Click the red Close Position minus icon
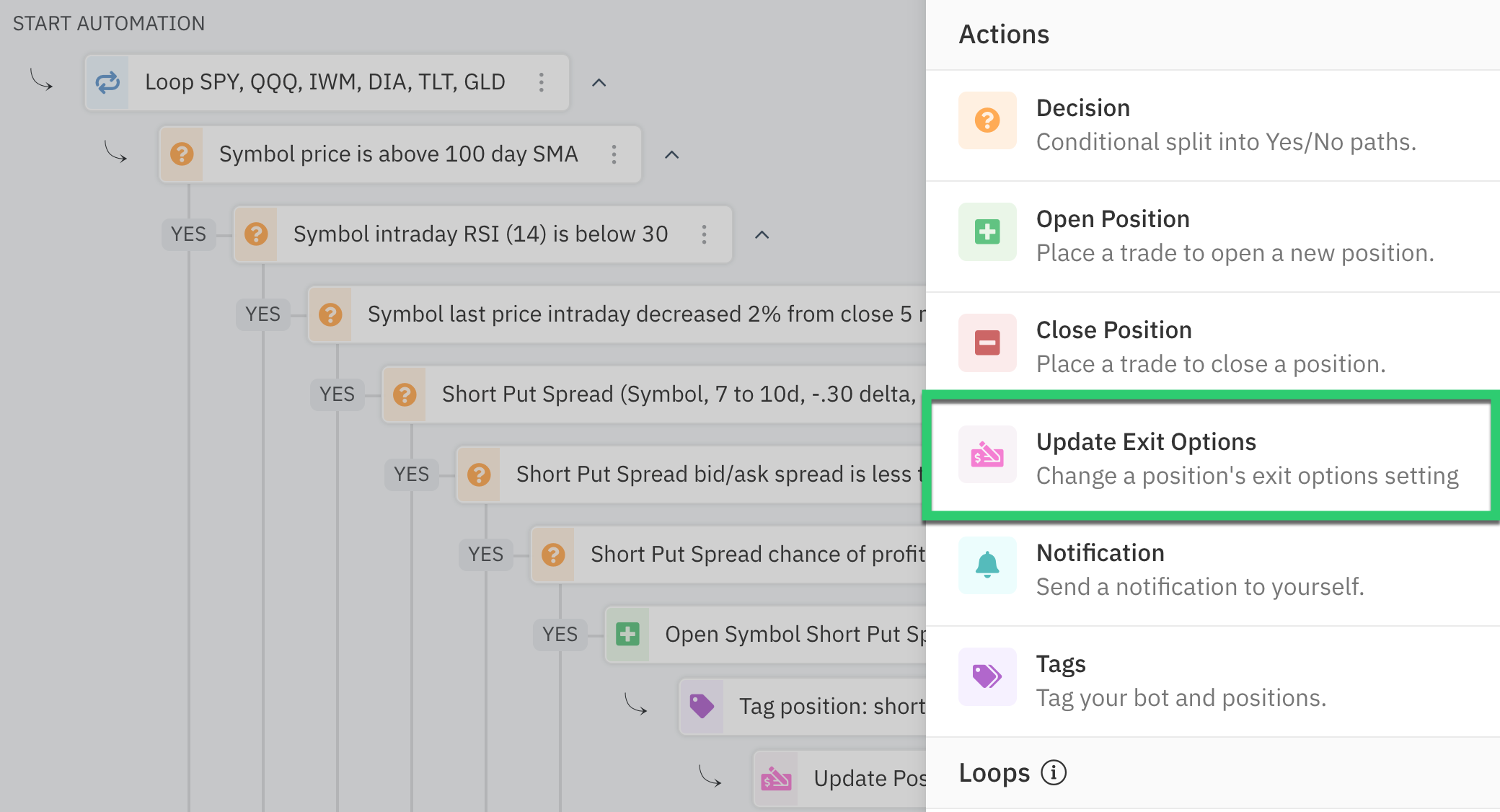This screenshot has width=1500, height=812. pos(987,343)
